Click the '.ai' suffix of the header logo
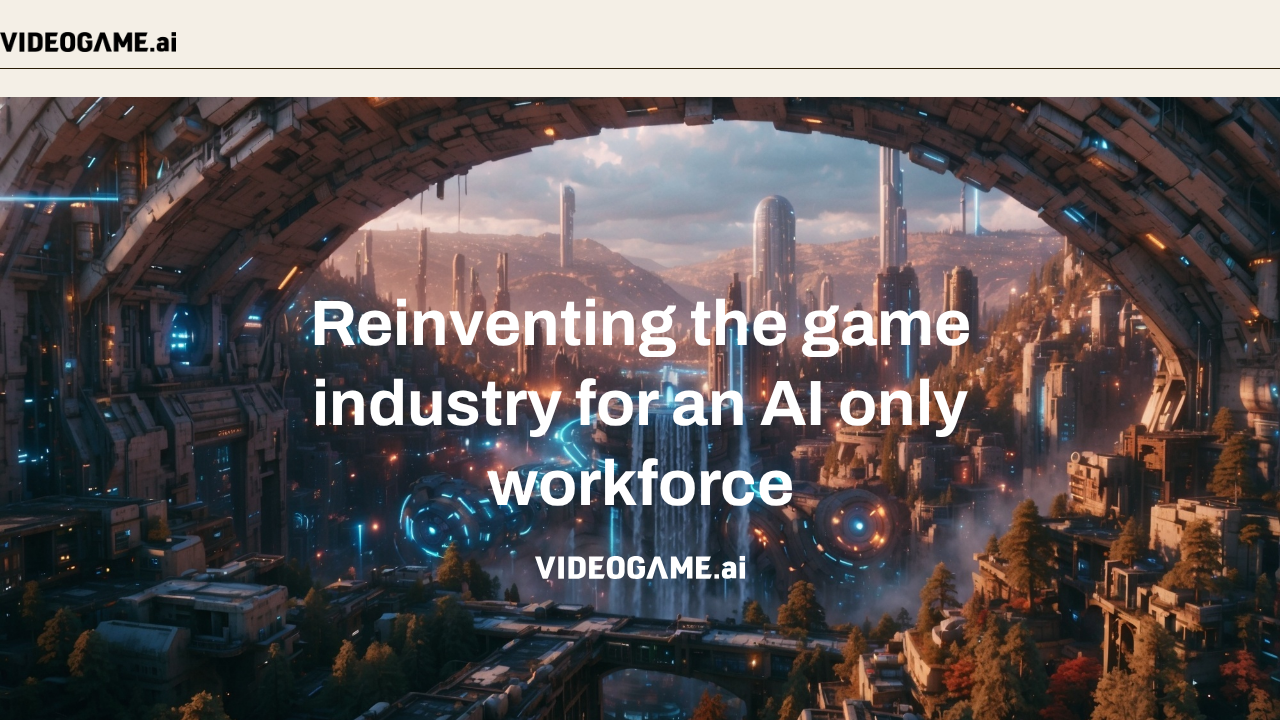The image size is (1280, 720). click(160, 42)
